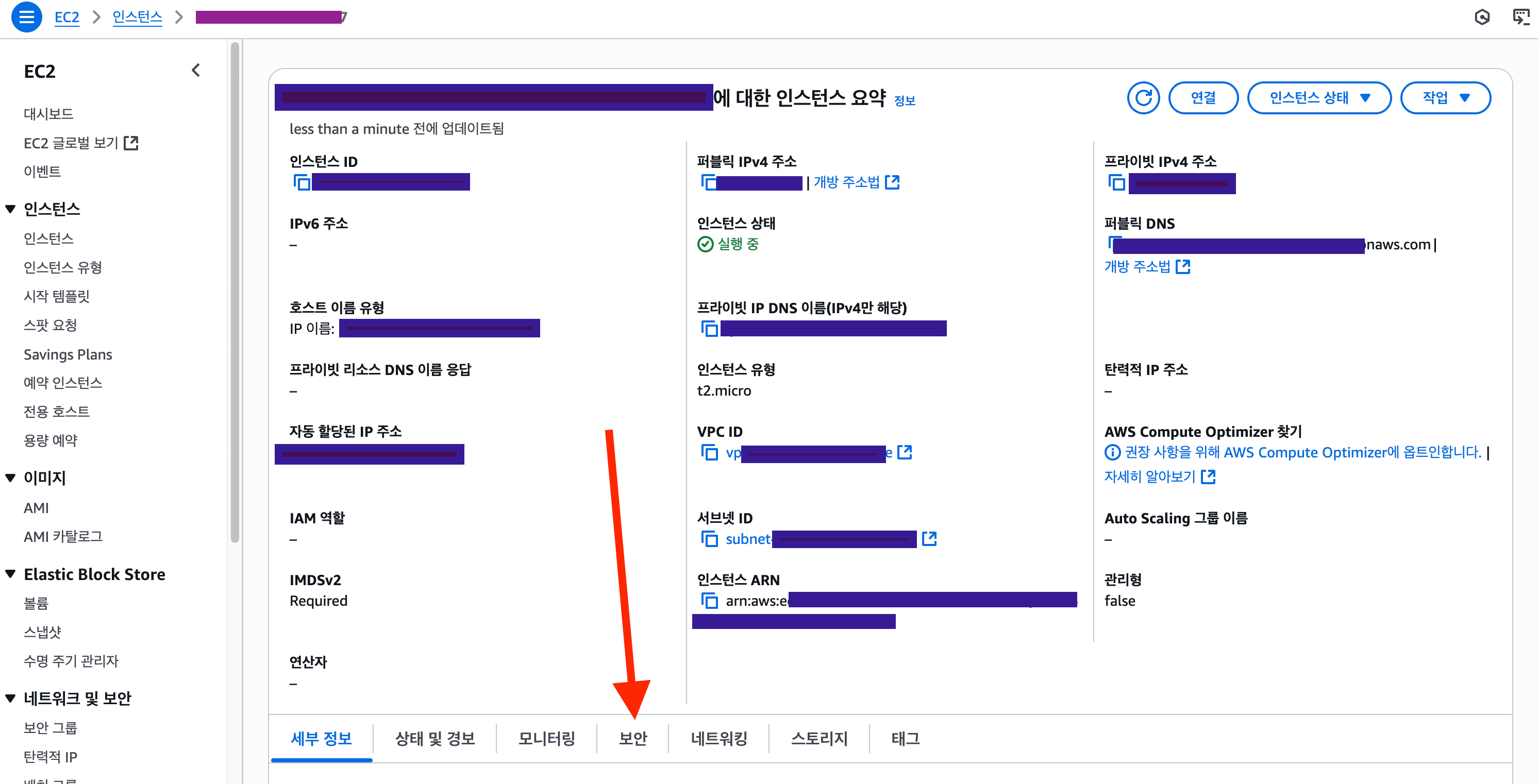
Task: Copy the public IPv4 address
Action: 709,182
